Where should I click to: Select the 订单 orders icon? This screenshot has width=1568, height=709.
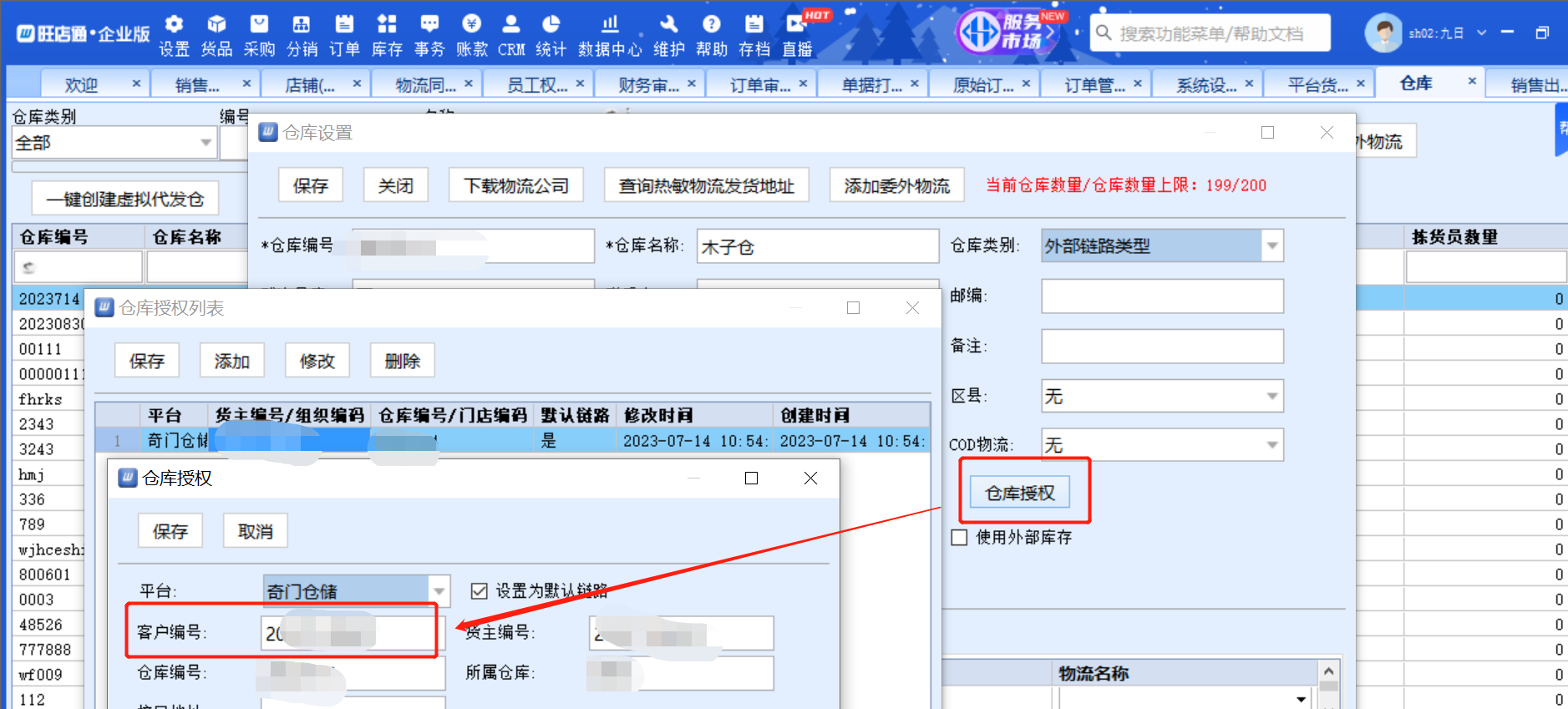click(x=344, y=35)
